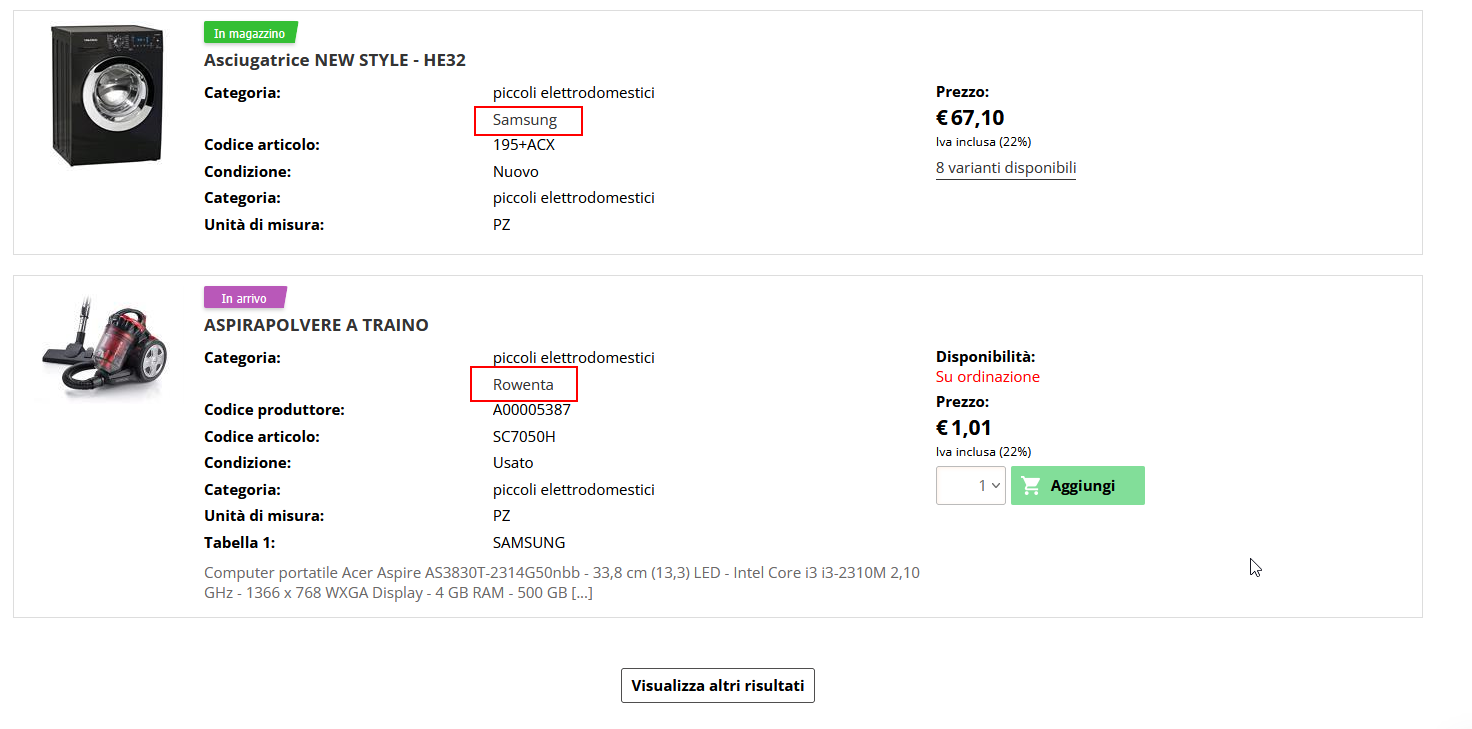This screenshot has width=1472, height=729.
Task: Click "Visualizza altri risultati" button
Action: (x=718, y=686)
